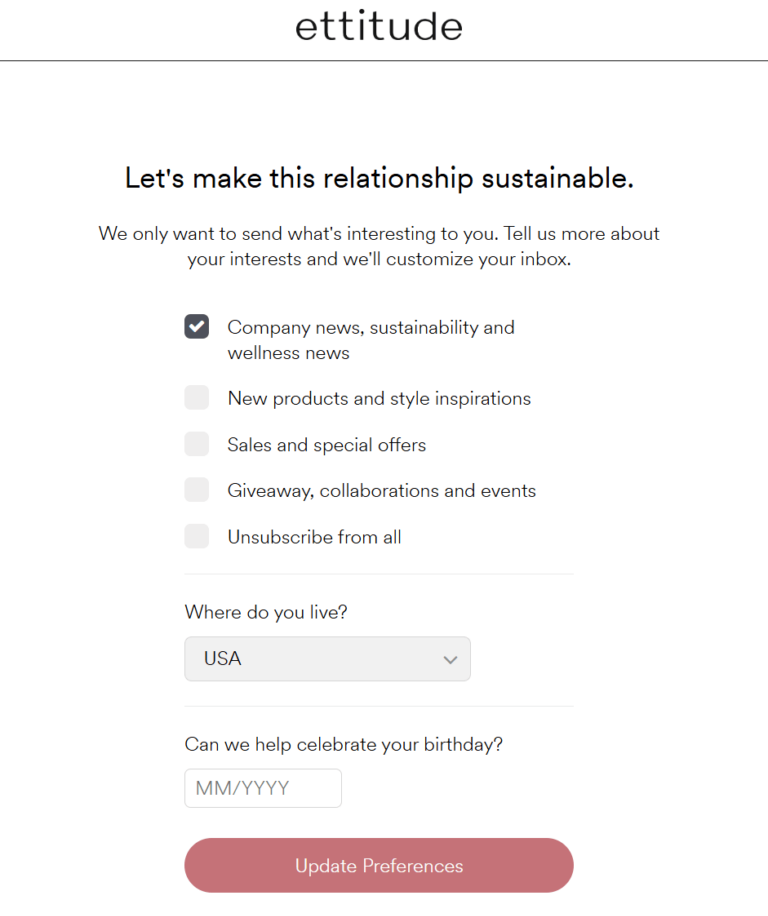Click the 'New products and style inspirations' label text
This screenshot has width=768, height=916.
tap(379, 398)
